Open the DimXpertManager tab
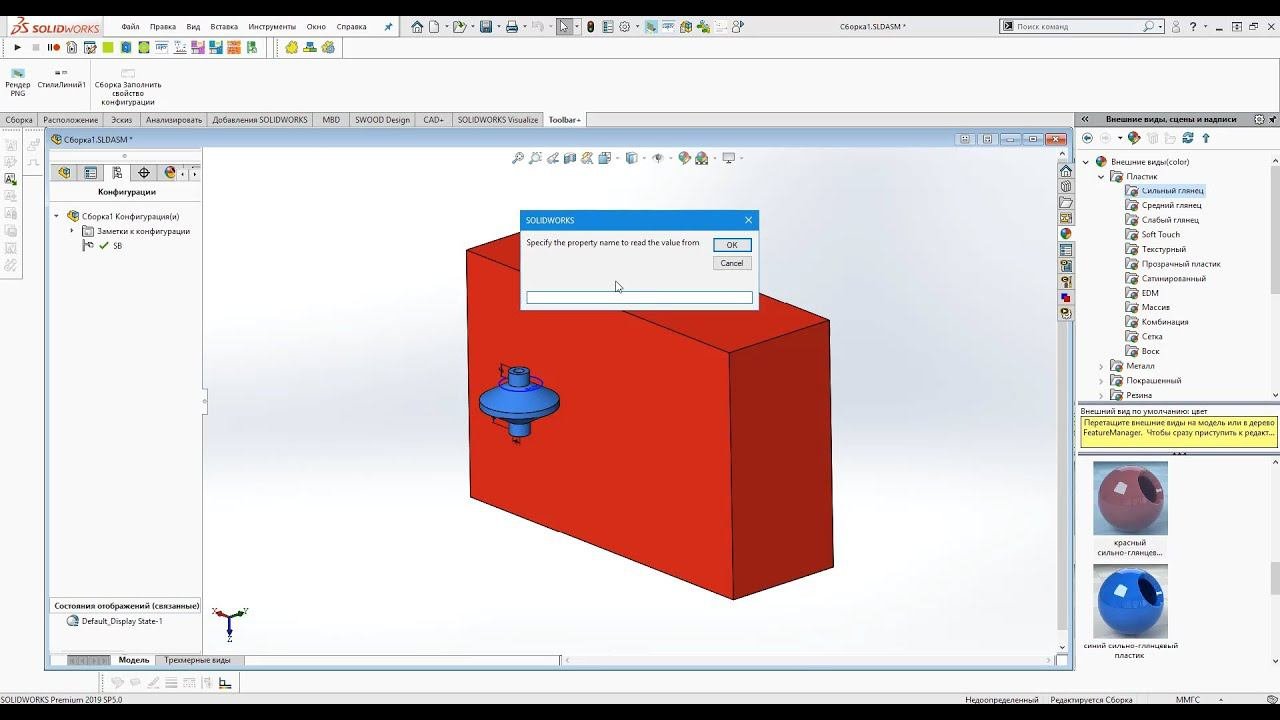 (144, 173)
